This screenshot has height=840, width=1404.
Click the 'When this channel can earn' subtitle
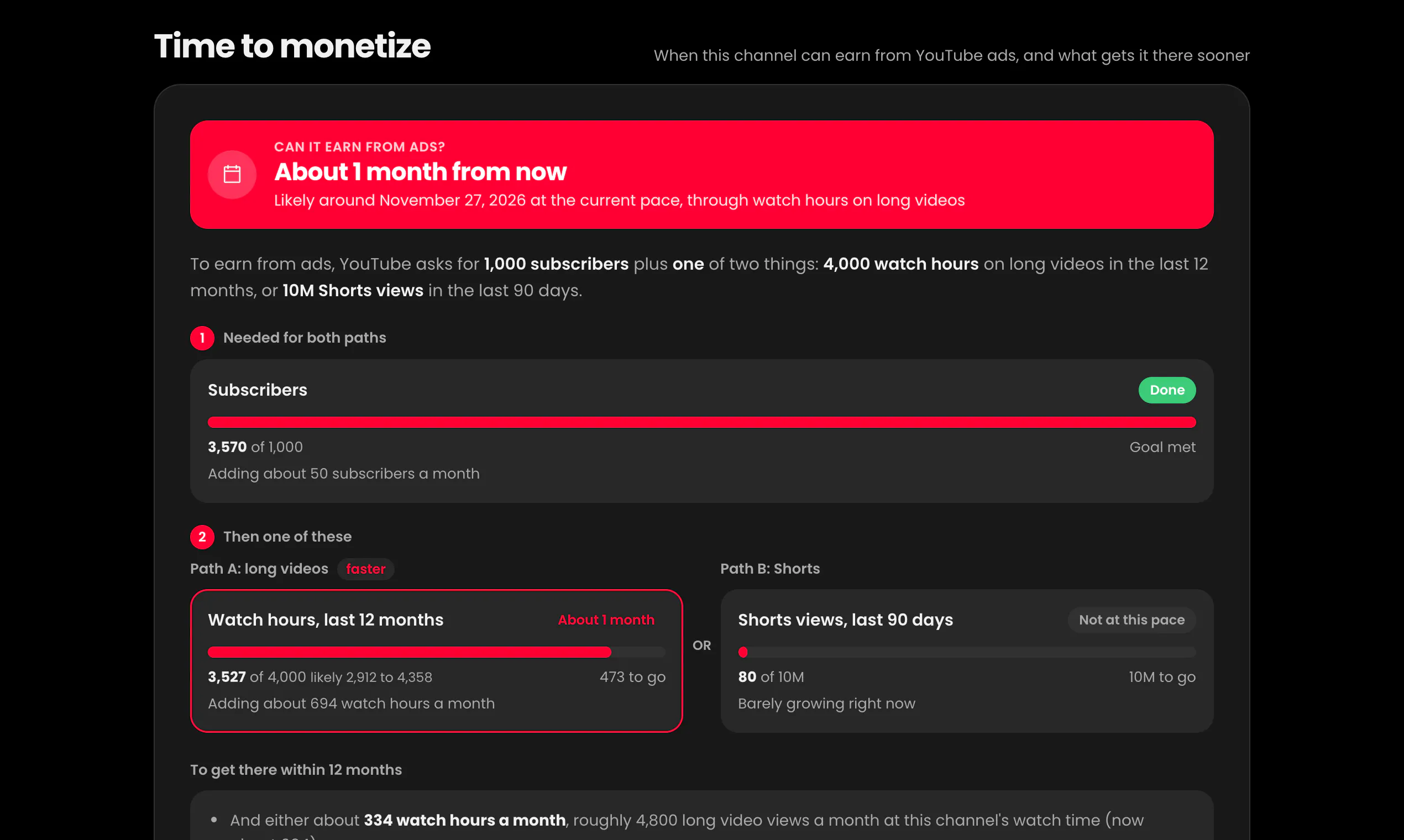point(951,55)
